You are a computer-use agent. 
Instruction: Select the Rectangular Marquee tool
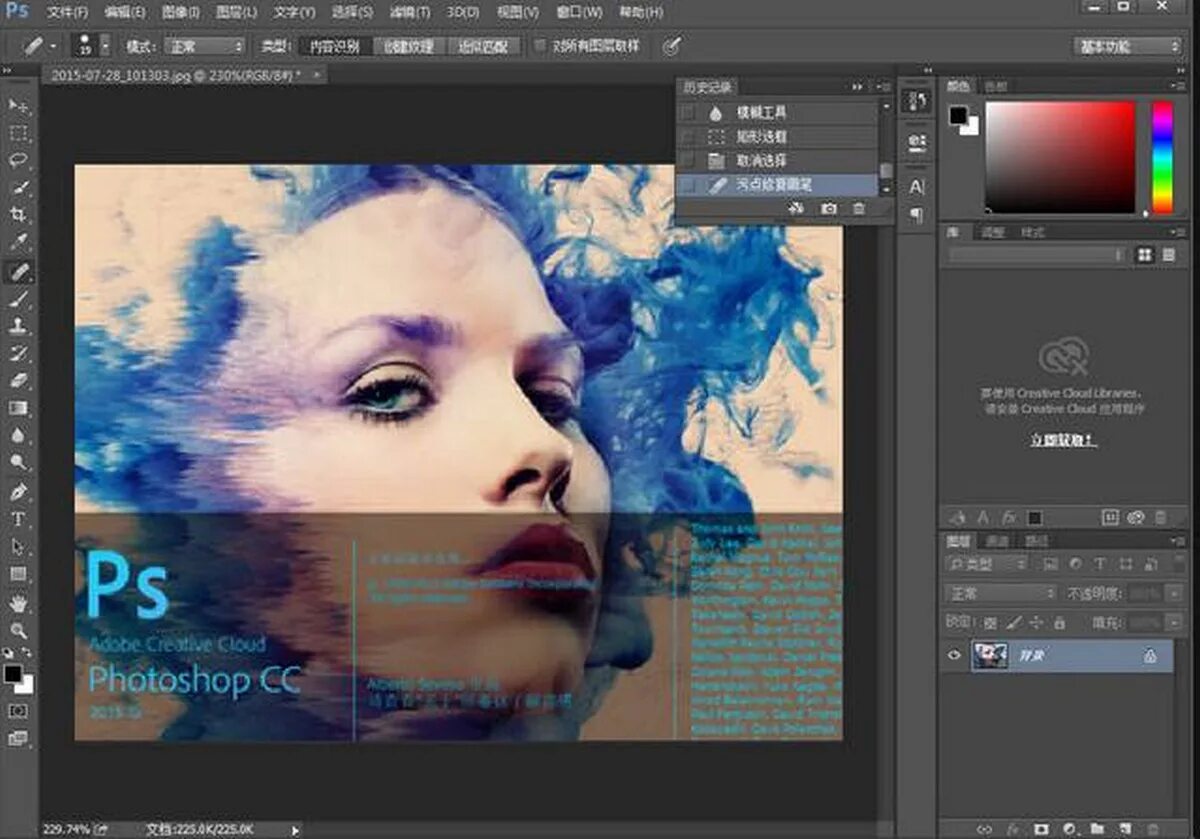click(19, 133)
